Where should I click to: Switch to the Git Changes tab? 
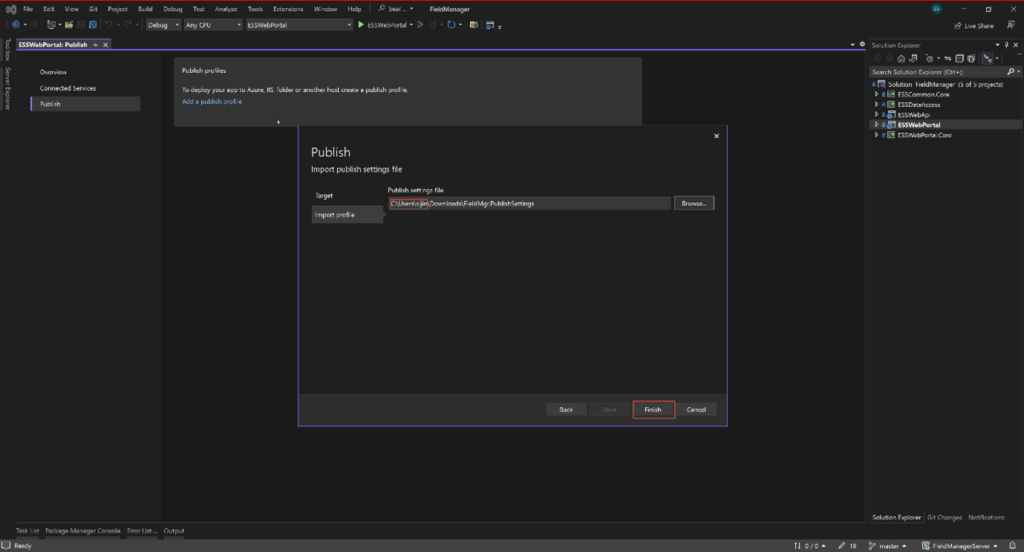pos(944,517)
